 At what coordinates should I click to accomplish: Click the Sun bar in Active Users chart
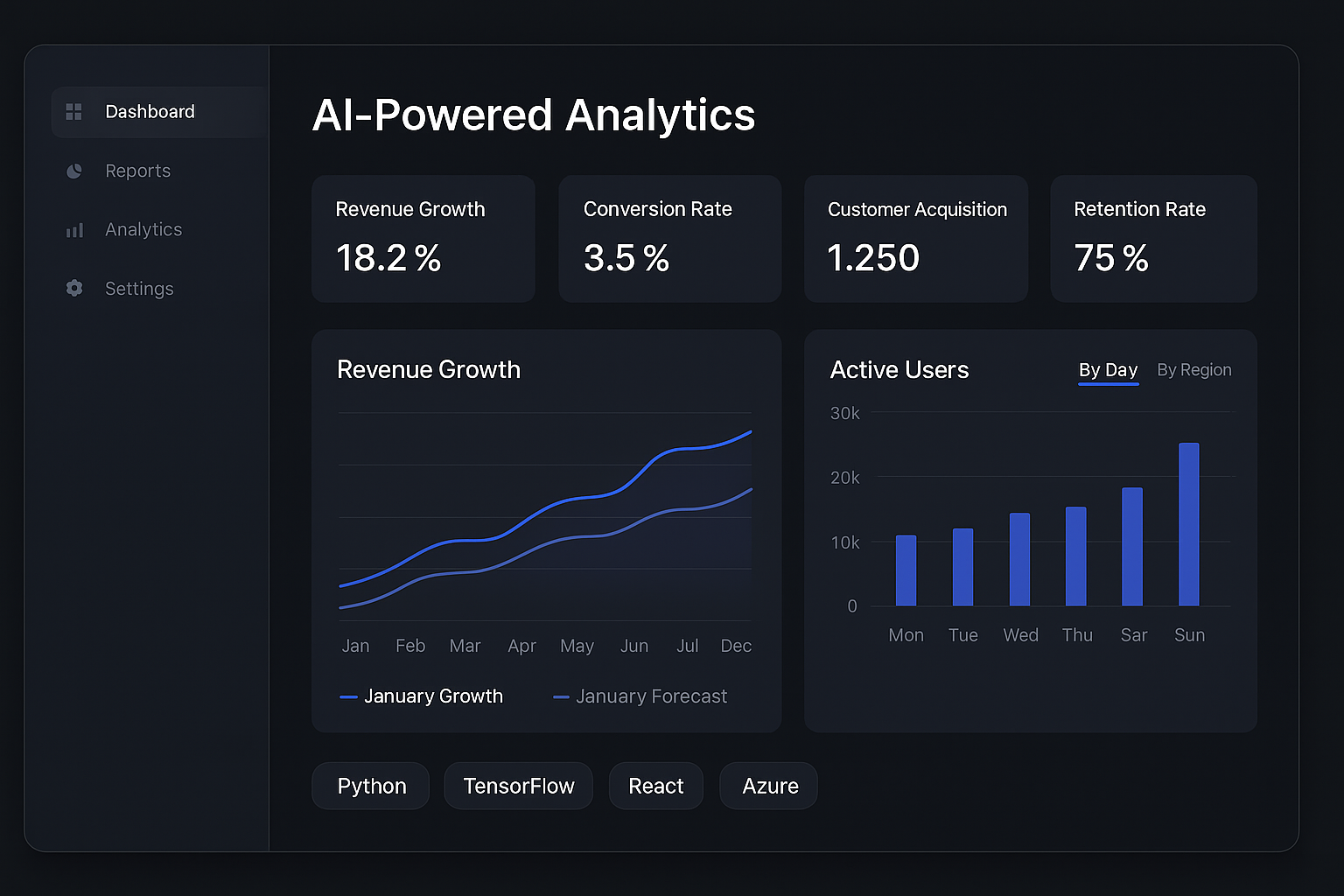tap(1188, 525)
